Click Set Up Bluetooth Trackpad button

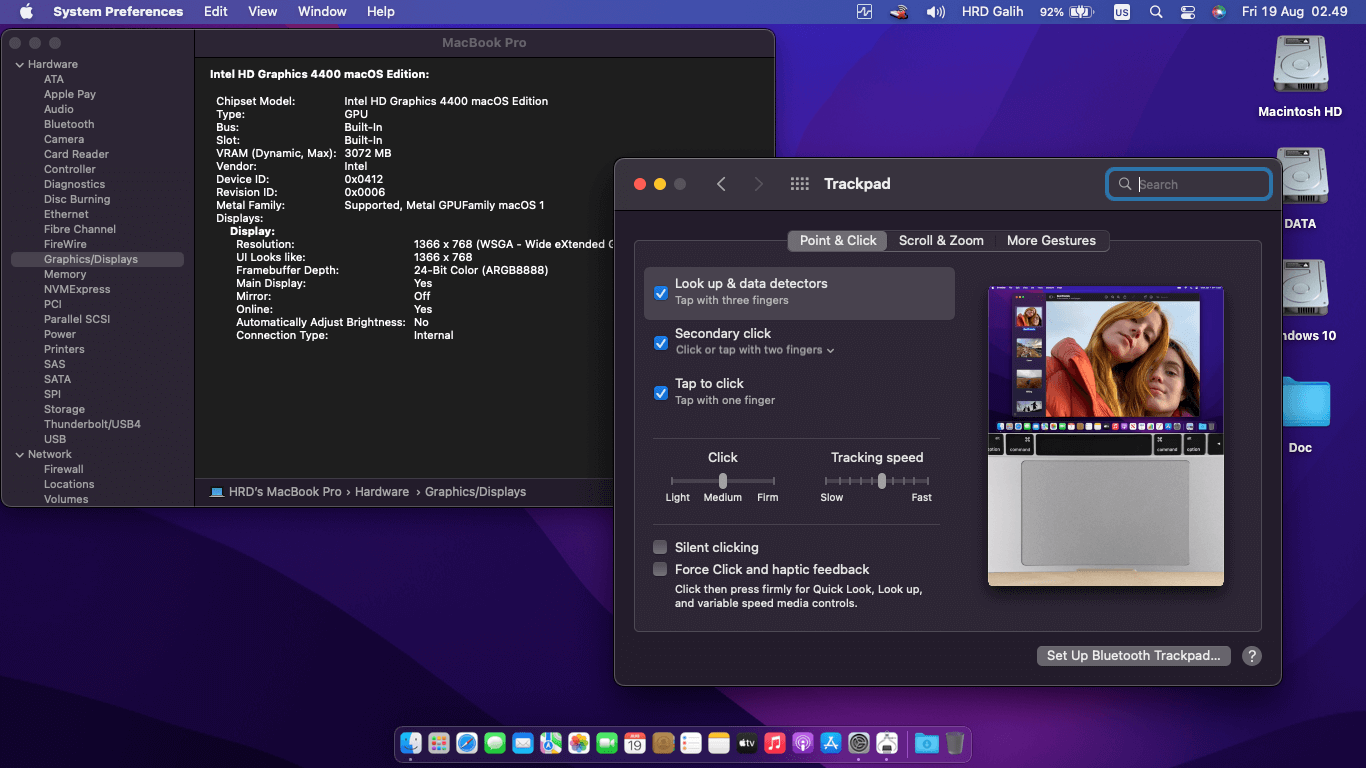coord(1133,656)
